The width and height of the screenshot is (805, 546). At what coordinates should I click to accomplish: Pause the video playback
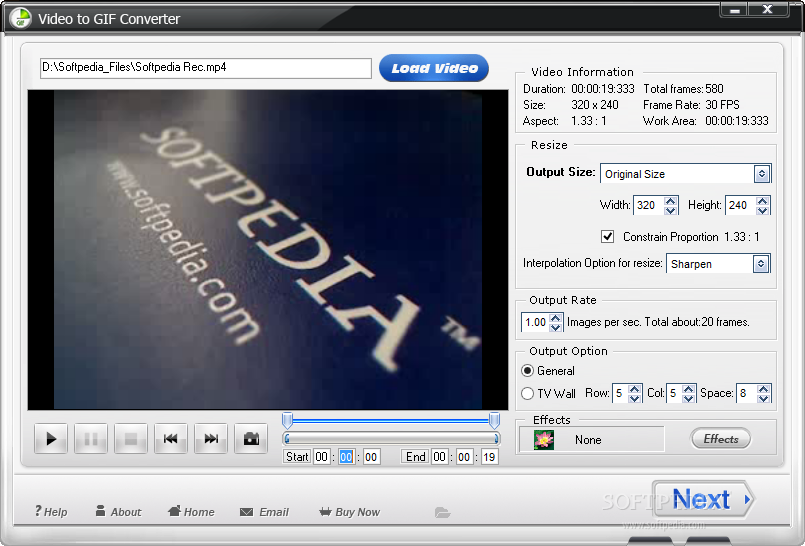coord(91,439)
